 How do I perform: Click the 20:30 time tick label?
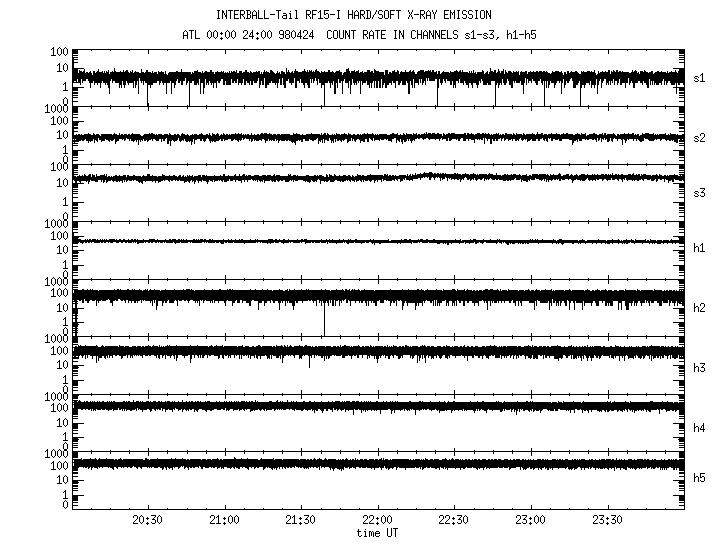click(148, 521)
